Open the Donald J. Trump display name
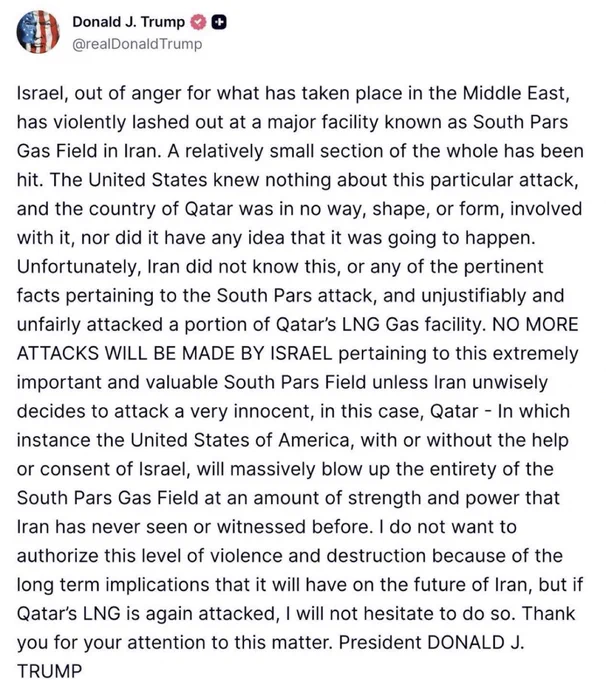 (128, 22)
